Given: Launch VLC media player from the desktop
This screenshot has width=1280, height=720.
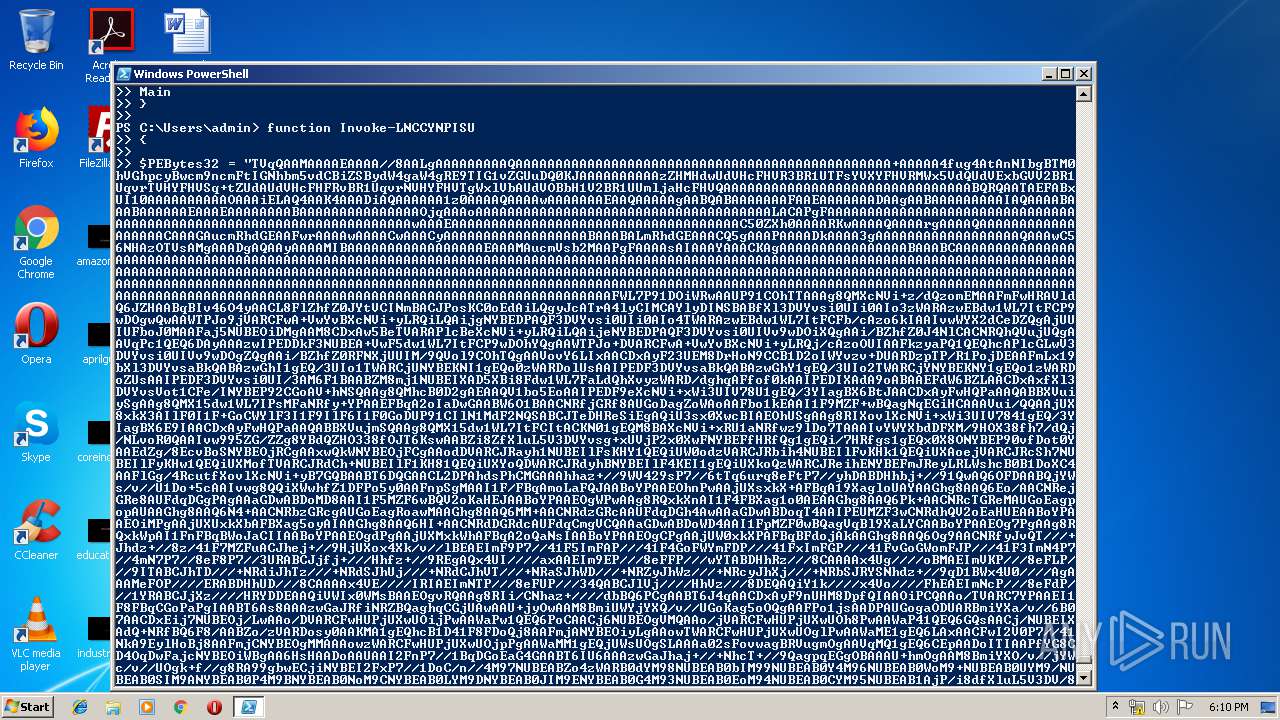Looking at the screenshot, I should (x=36, y=633).
